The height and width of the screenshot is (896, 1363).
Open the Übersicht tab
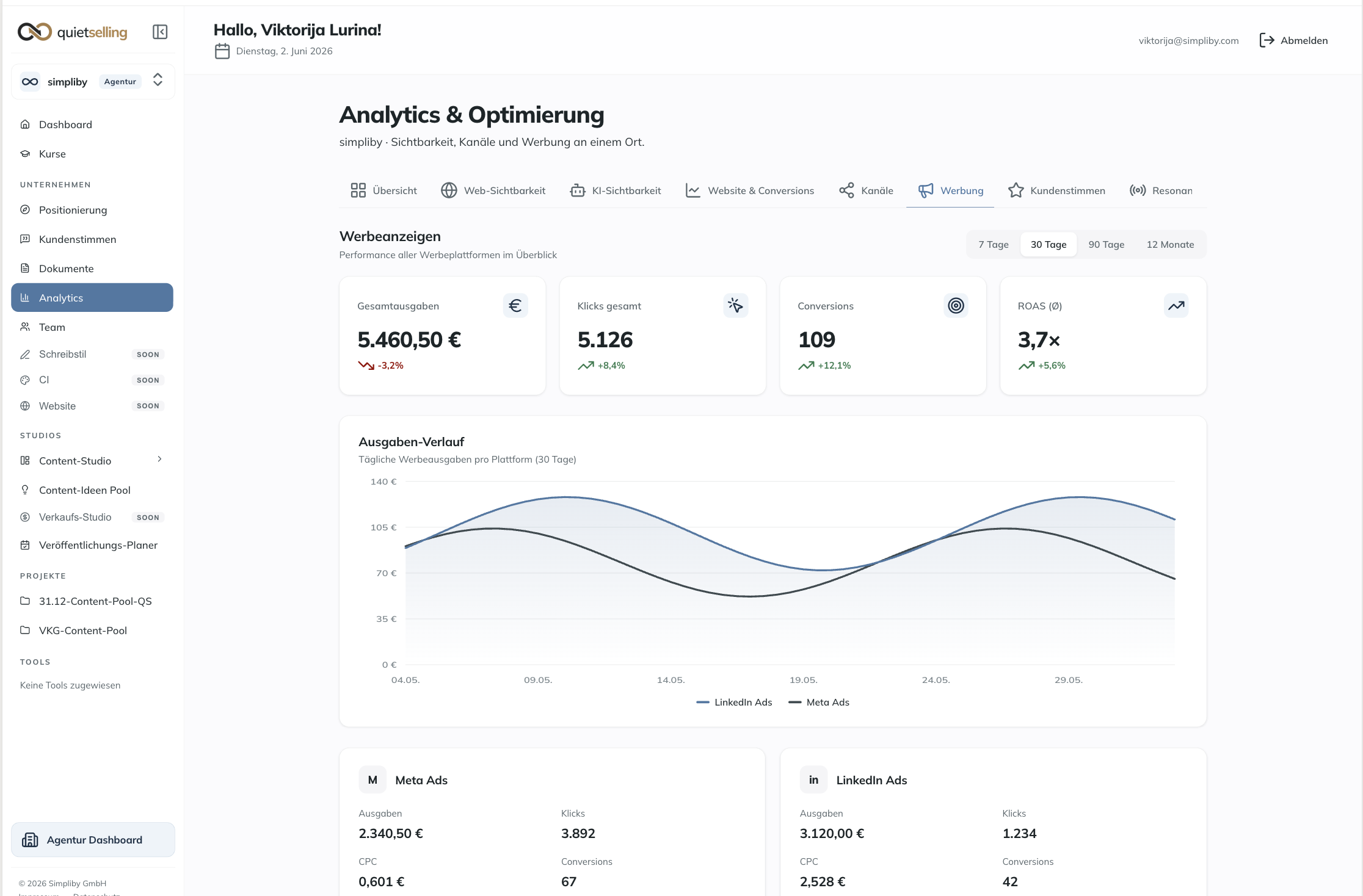[383, 190]
